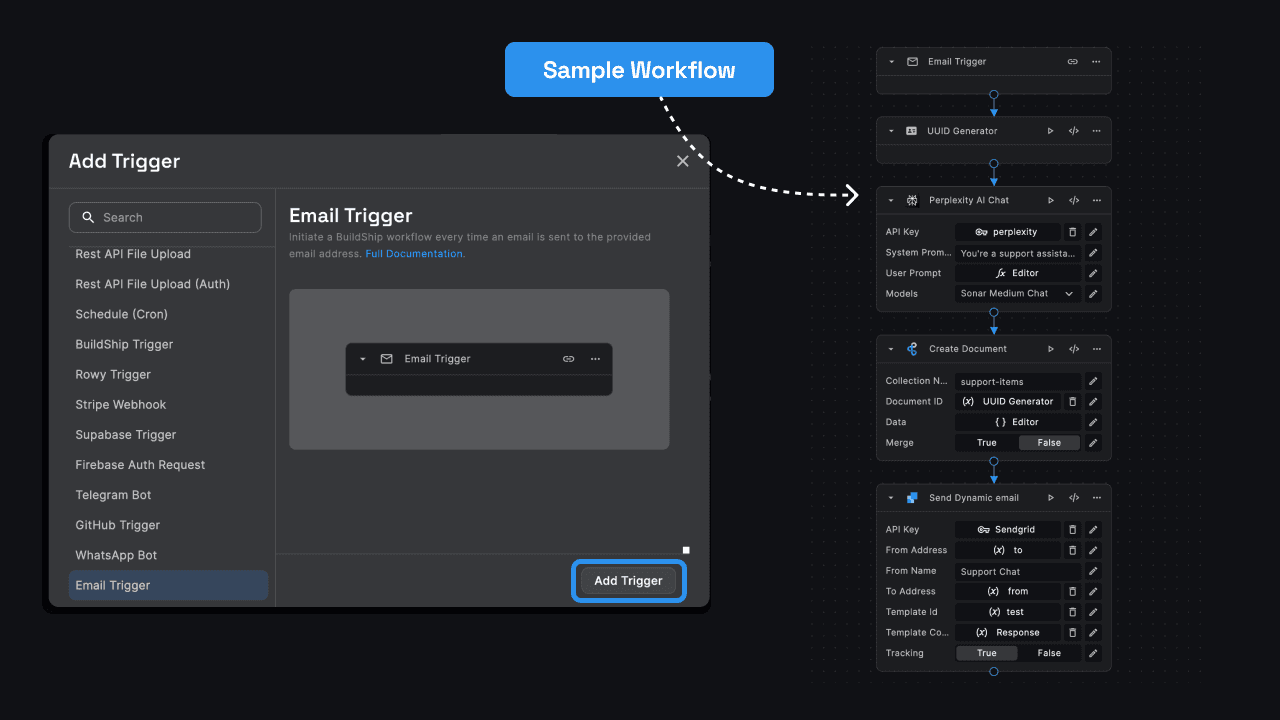Choose Telegram Bot trigger option
The width and height of the screenshot is (1280, 720).
point(114,495)
